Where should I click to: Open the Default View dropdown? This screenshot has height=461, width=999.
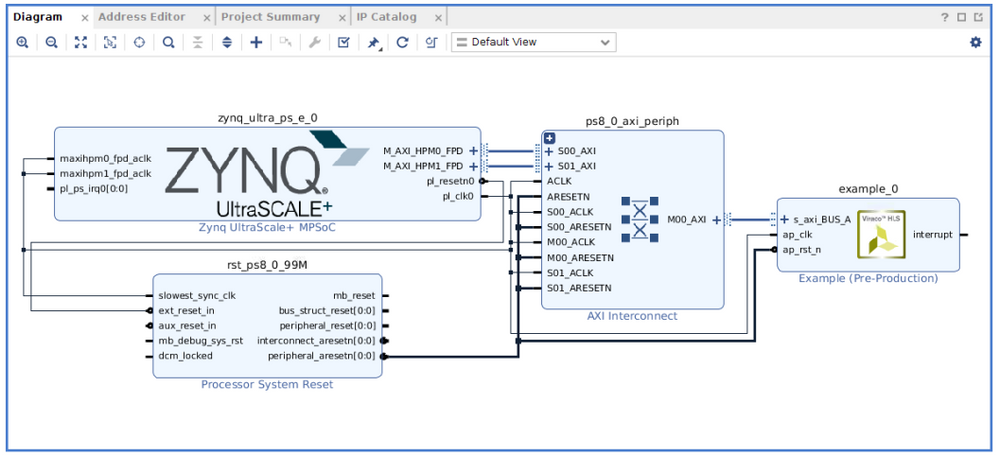pos(533,42)
